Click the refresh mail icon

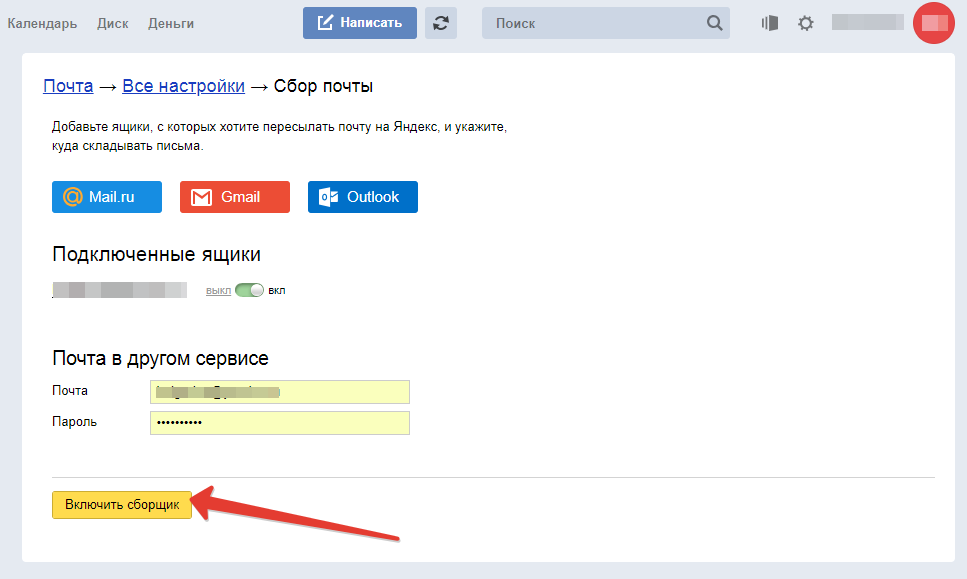pyautogui.click(x=441, y=23)
